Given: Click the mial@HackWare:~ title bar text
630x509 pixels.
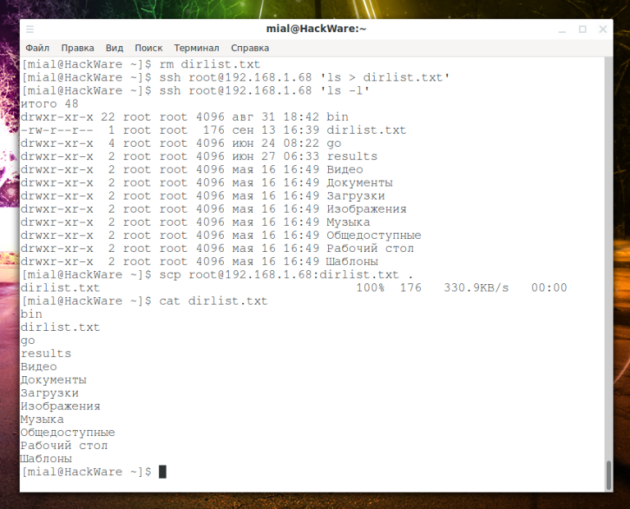Looking at the screenshot, I should [316, 29].
